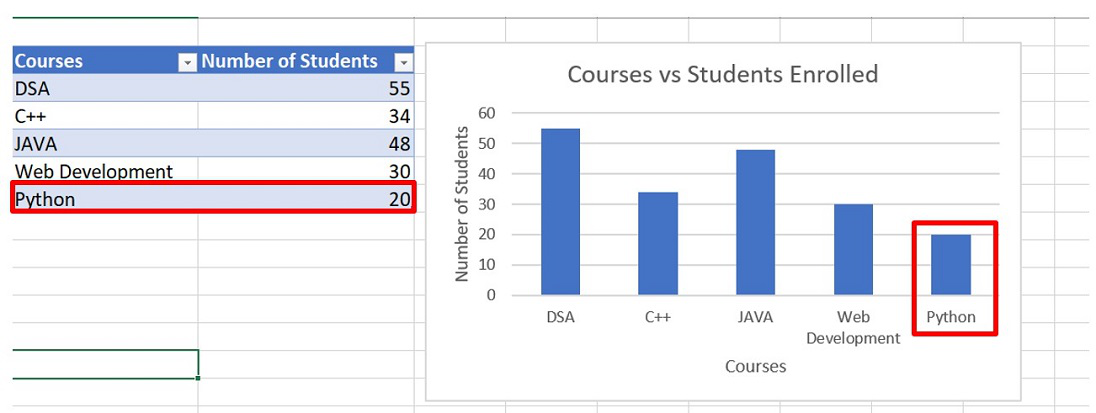
Task: Select the Web Development table cell
Action: point(100,171)
